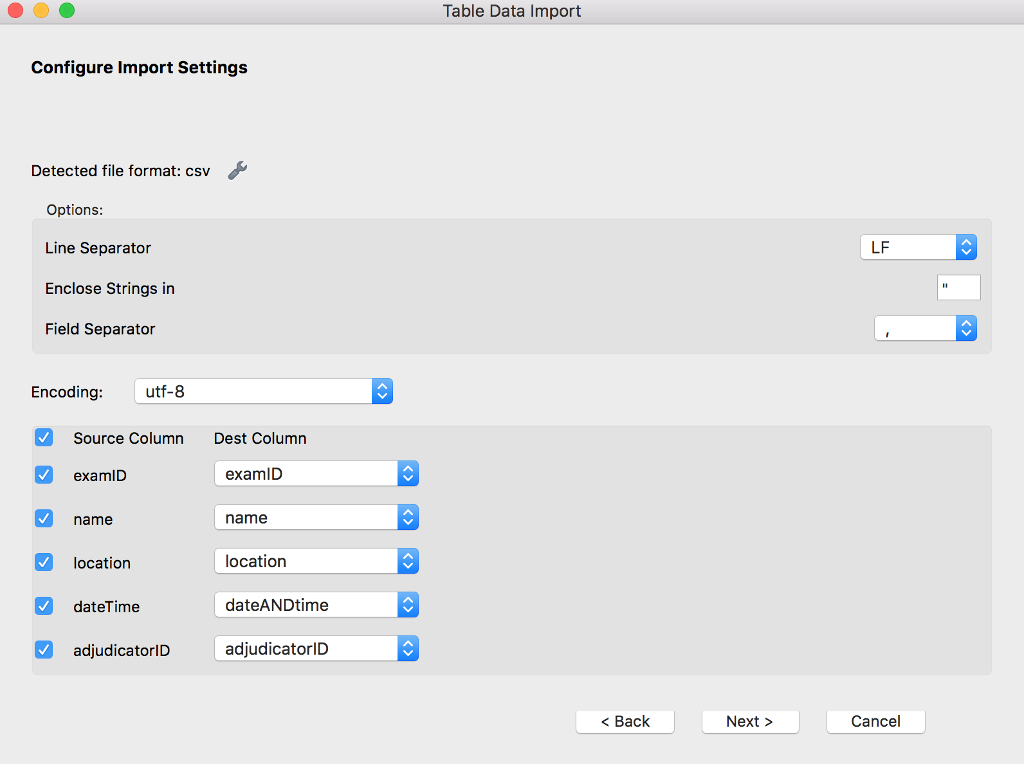Viewport: 1024px width, 764px height.
Task: Uncheck the location source column checkbox
Action: click(x=44, y=562)
